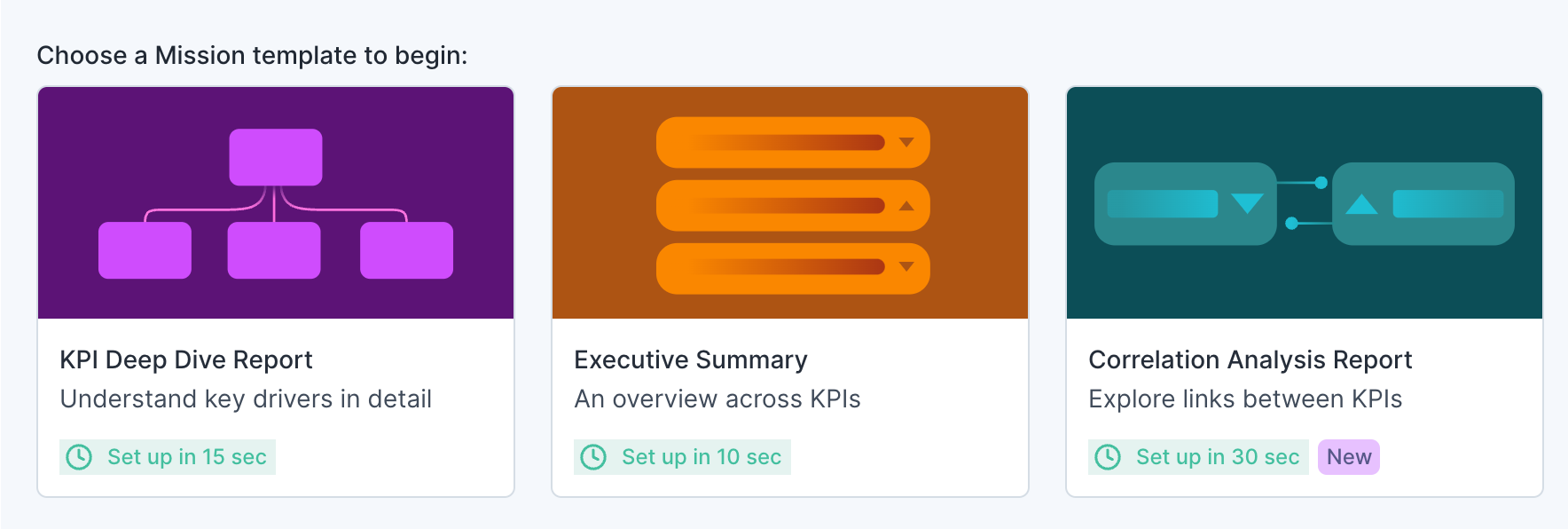The height and width of the screenshot is (529, 1568).
Task: Expand the dropdown arrow on the middle orange bar
Action: [x=906, y=205]
